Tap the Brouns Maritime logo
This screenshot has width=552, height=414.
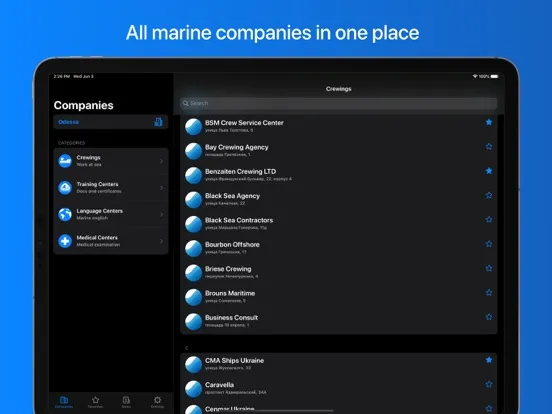(x=193, y=297)
